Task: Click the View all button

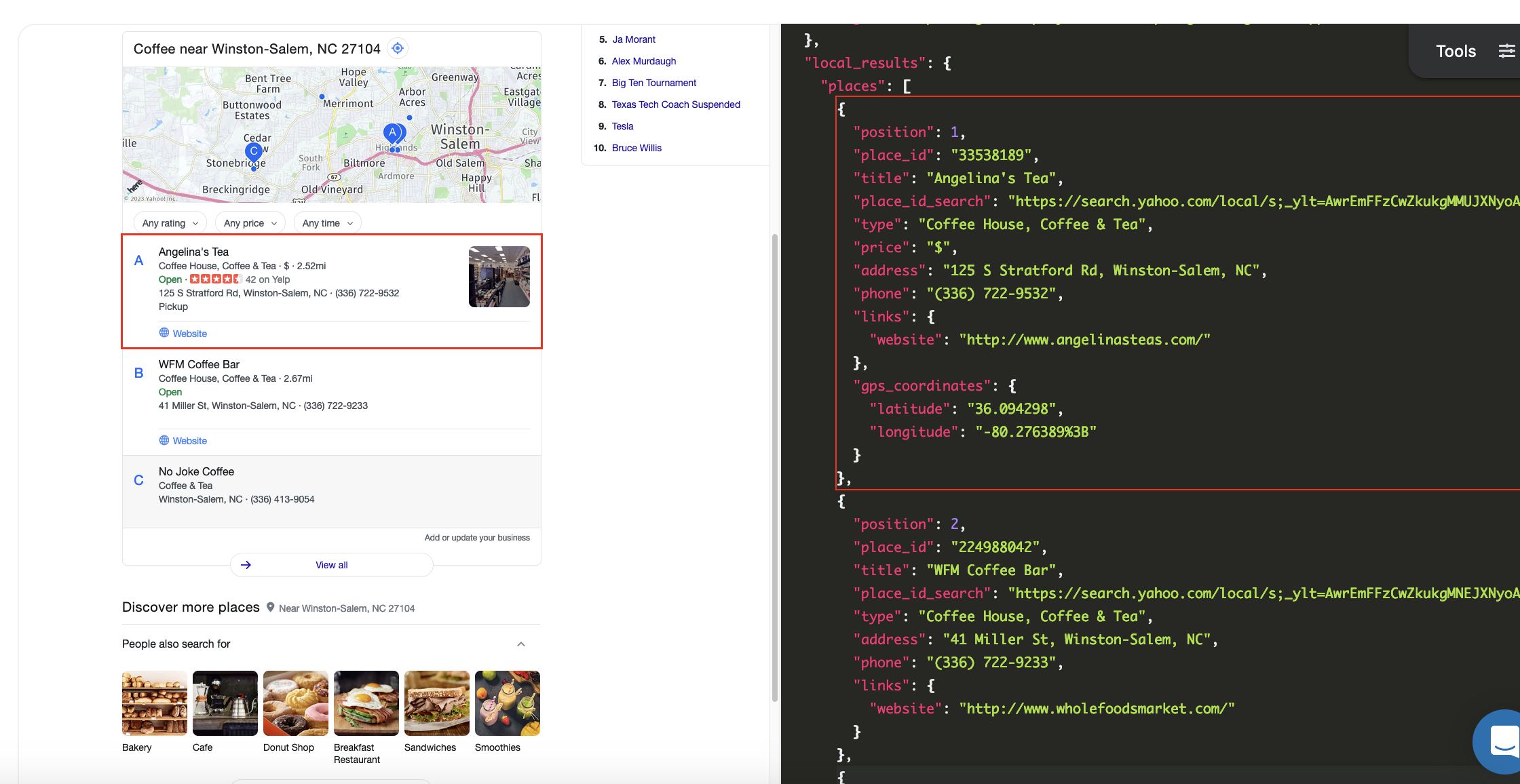Action: pyautogui.click(x=331, y=564)
